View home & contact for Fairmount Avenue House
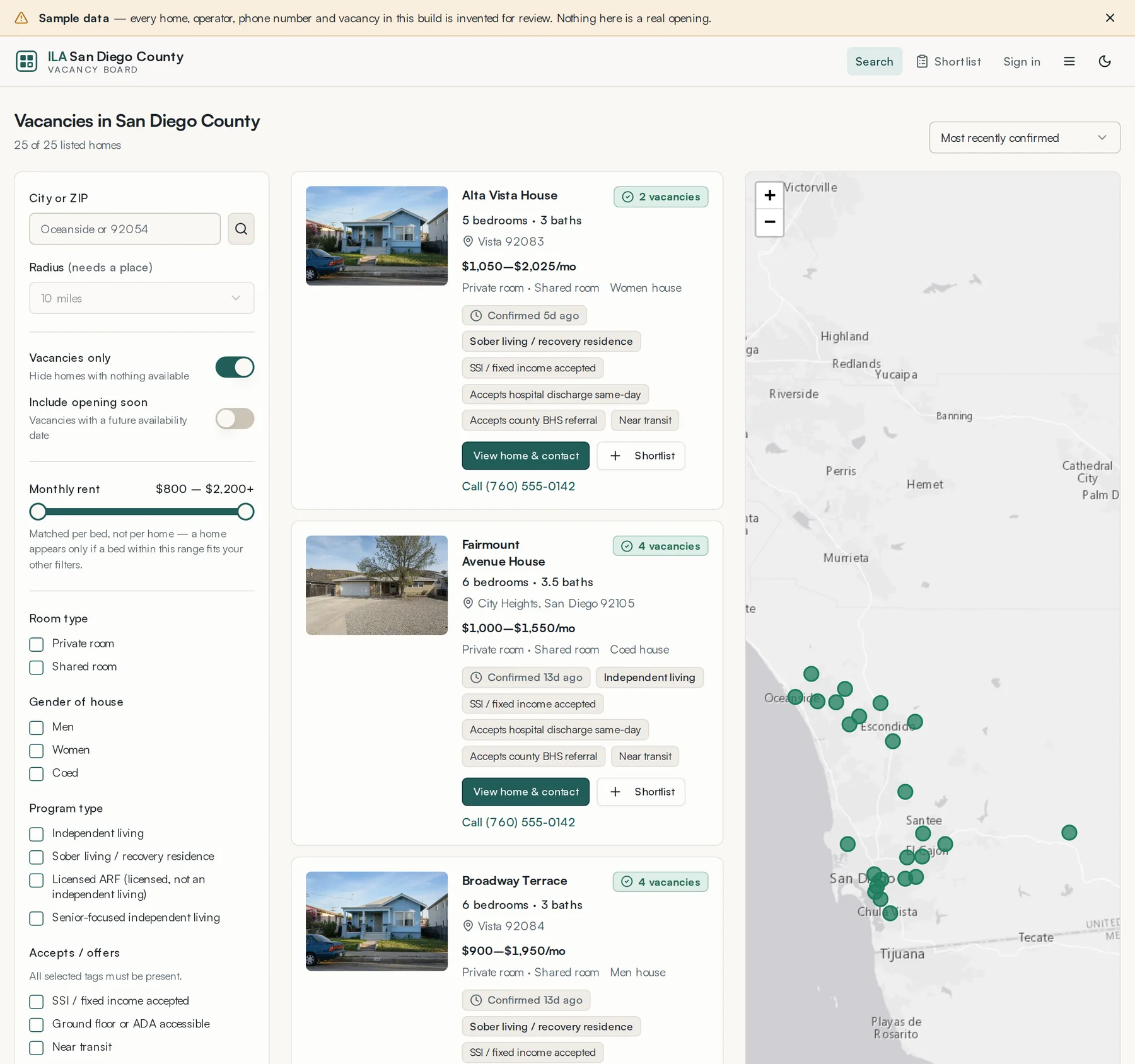Screen dimensions: 1135x1064 tap(525, 792)
